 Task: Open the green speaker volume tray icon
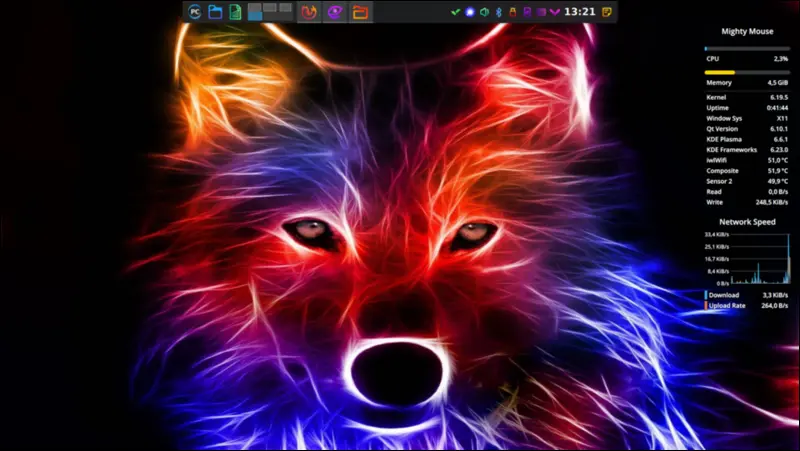pyautogui.click(x=485, y=12)
